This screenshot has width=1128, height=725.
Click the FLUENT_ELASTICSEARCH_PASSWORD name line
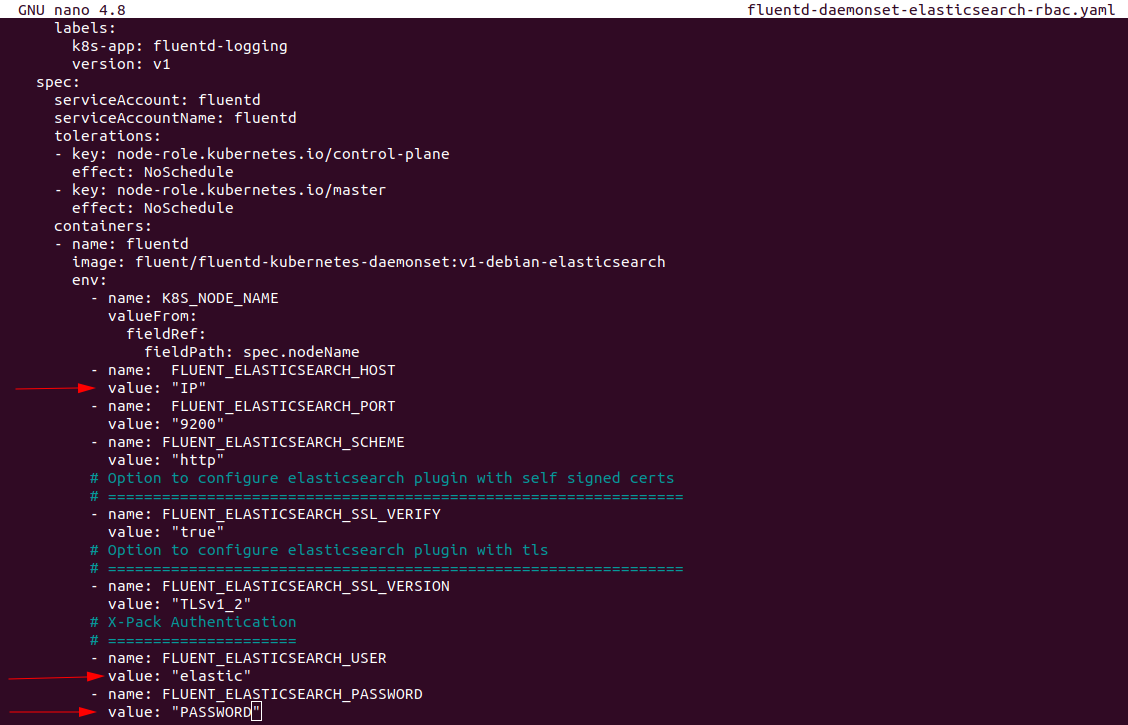256,693
